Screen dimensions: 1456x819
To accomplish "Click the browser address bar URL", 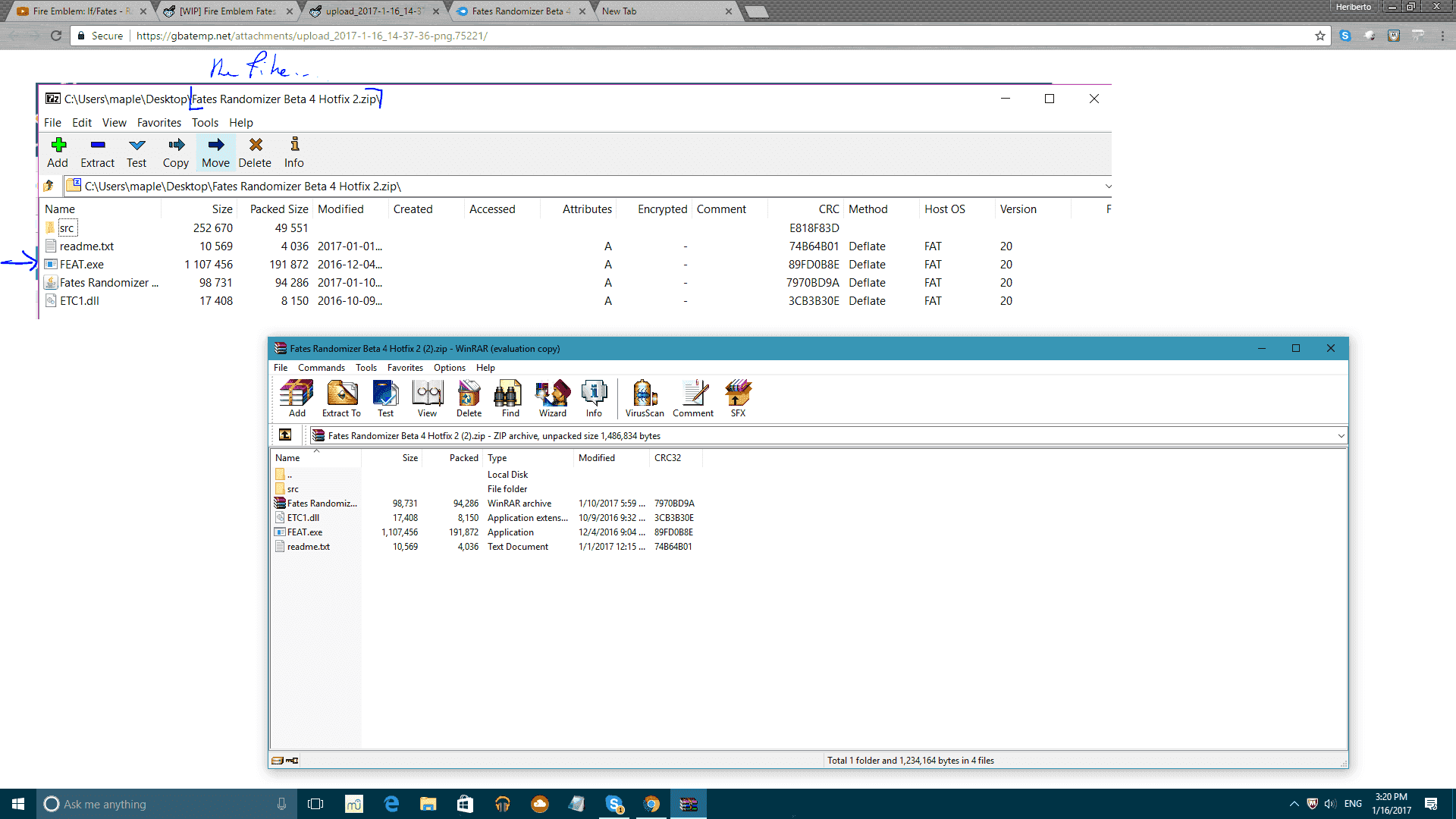I will tap(312, 36).
